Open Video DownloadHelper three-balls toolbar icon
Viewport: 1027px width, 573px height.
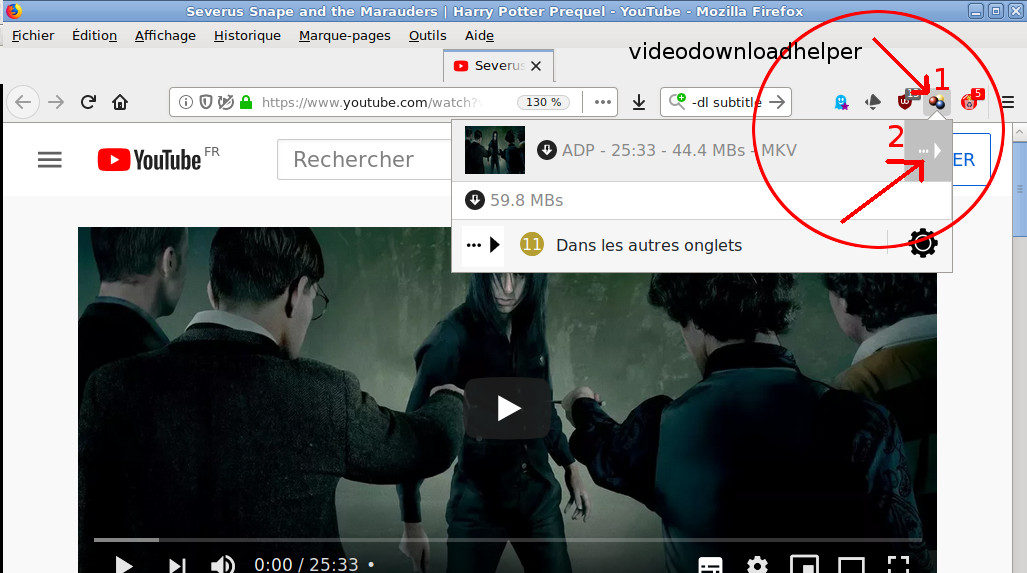[x=937, y=102]
